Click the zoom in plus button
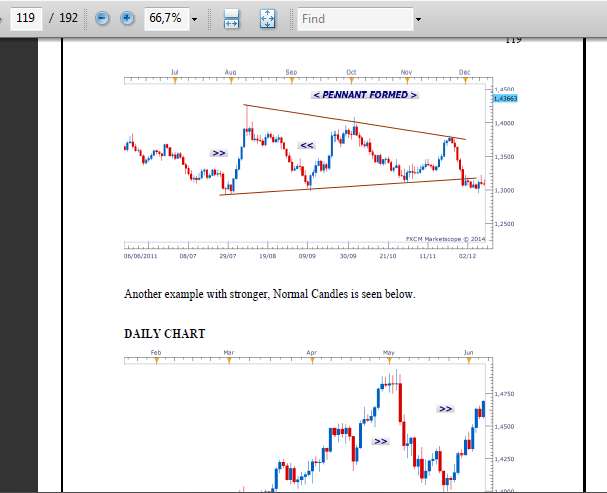The width and height of the screenshot is (607, 493). tap(127, 18)
